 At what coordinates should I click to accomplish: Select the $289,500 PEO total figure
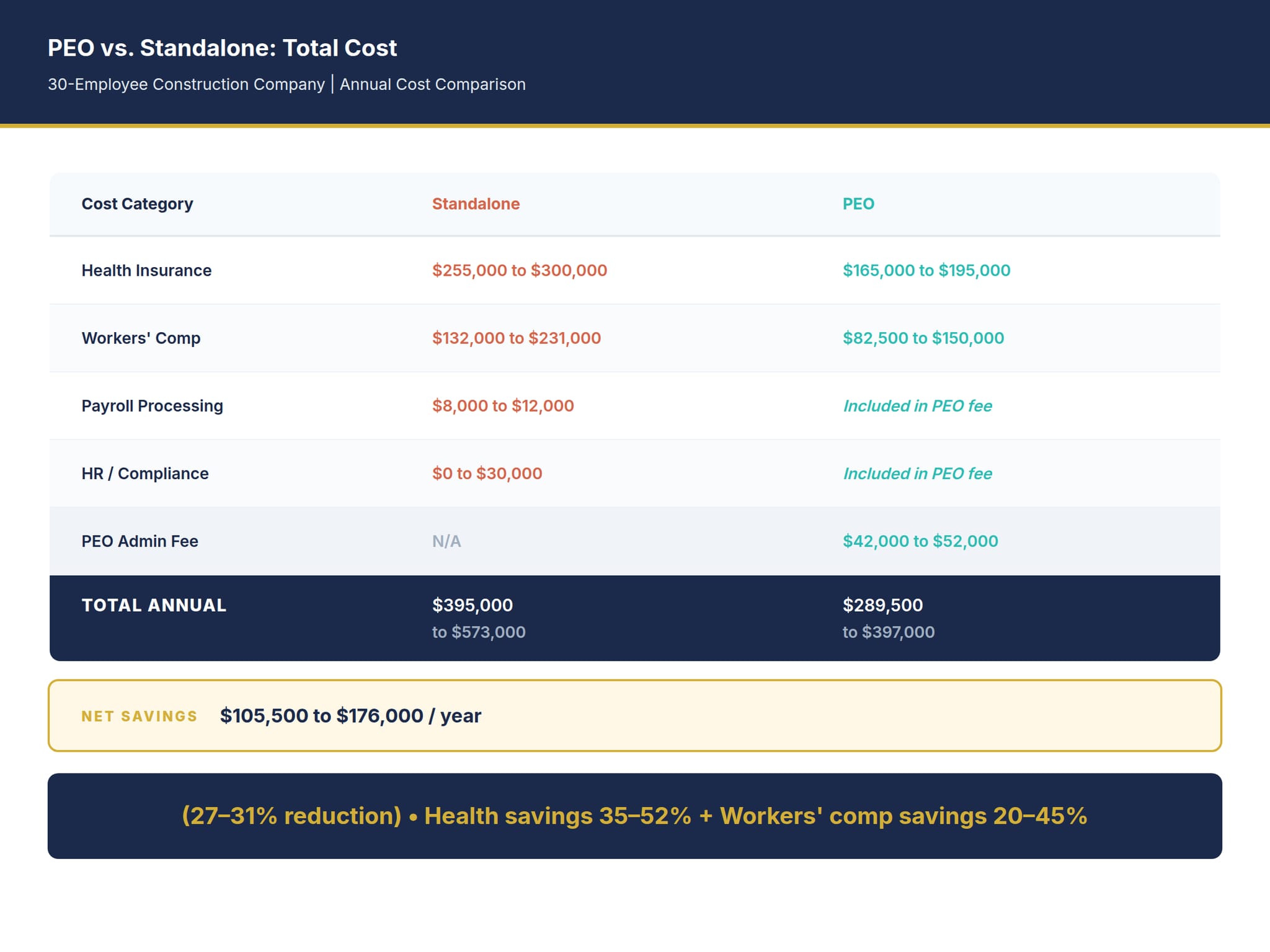(881, 605)
